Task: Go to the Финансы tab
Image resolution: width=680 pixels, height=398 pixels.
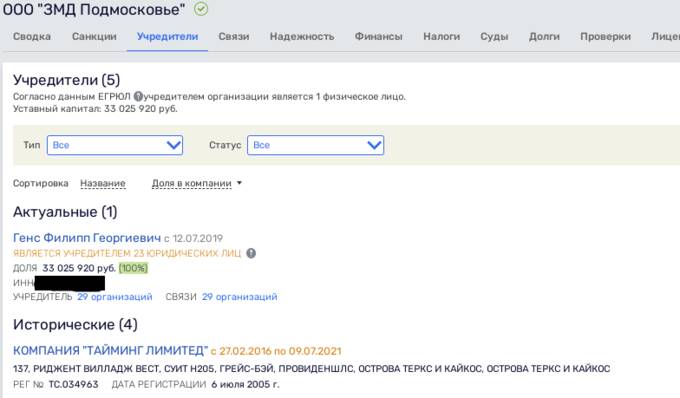Action: (379, 36)
